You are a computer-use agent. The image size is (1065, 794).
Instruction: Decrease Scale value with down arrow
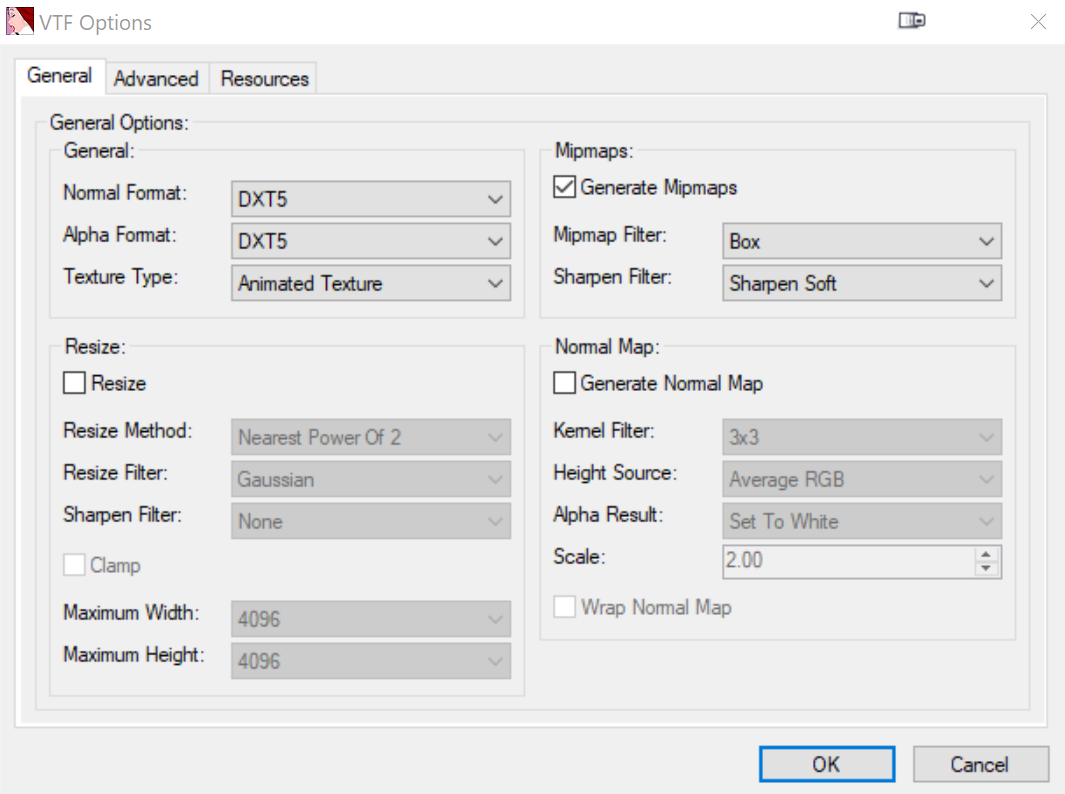coord(987,568)
